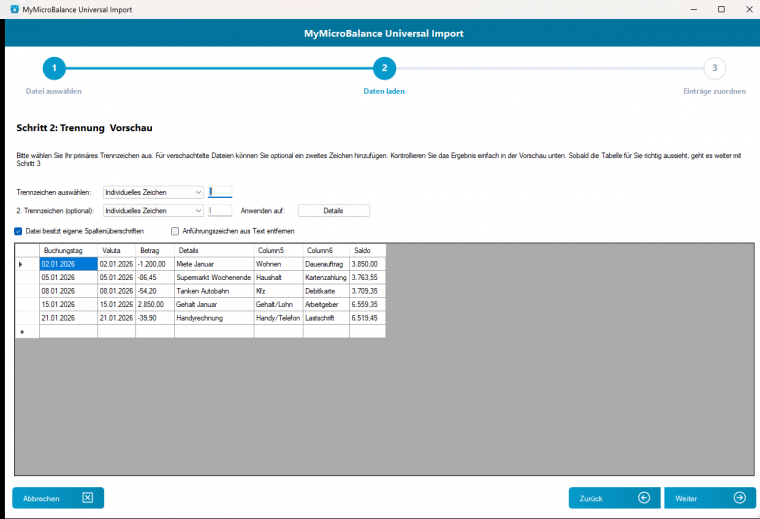Enable 'Anführungszeichen aus Text entfernen' checkbox
Viewport: 760px width, 519px height.
(x=175, y=231)
